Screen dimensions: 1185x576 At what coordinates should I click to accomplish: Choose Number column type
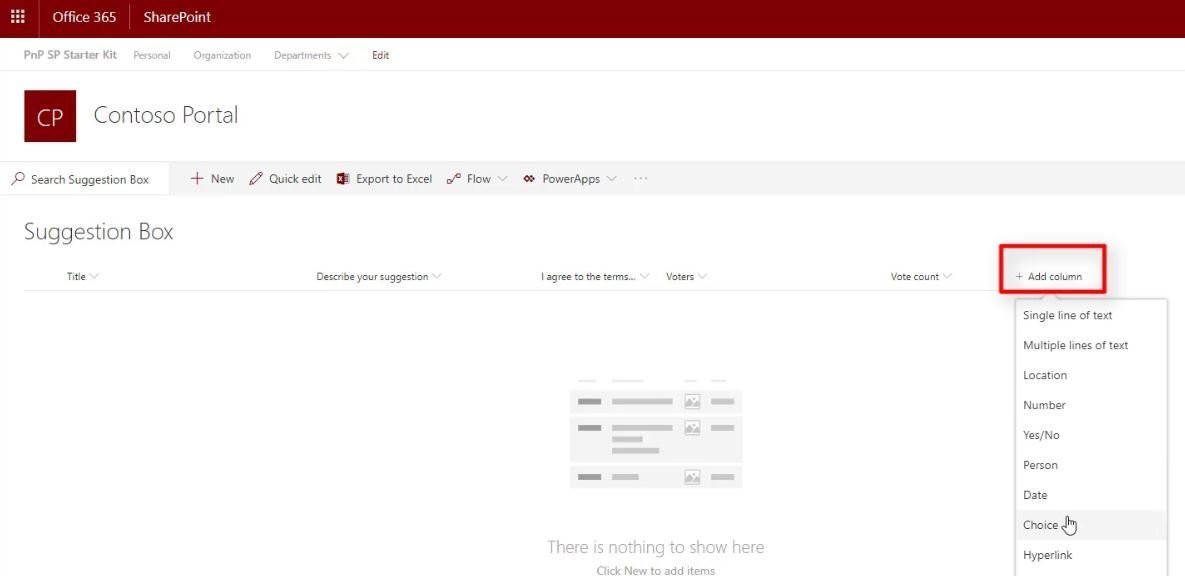tap(1091, 405)
